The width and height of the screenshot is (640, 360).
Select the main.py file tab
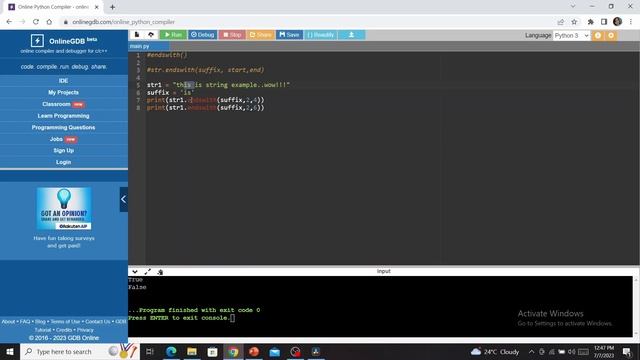140,46
